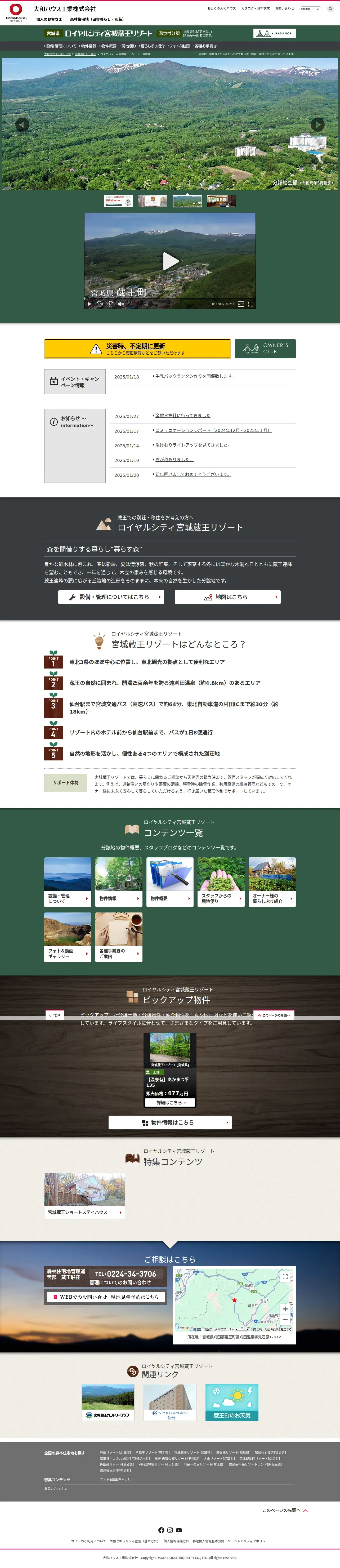Rewind video 10 seconds
The image size is (340, 1568).
tap(100, 304)
